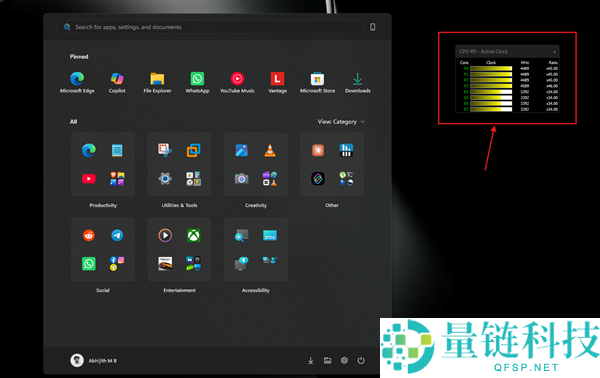Open pinned Downloads shortcut
The width and height of the screenshot is (600, 378).
coord(358,82)
